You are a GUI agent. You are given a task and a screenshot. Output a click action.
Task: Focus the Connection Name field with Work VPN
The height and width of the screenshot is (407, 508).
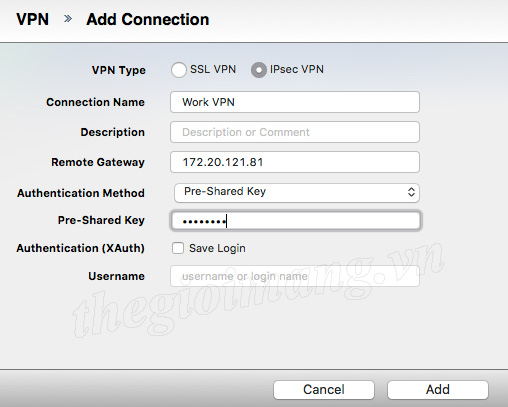(295, 102)
